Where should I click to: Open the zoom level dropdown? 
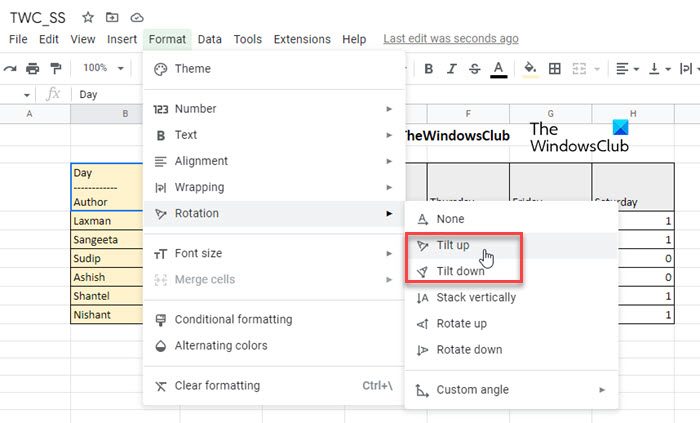103,68
